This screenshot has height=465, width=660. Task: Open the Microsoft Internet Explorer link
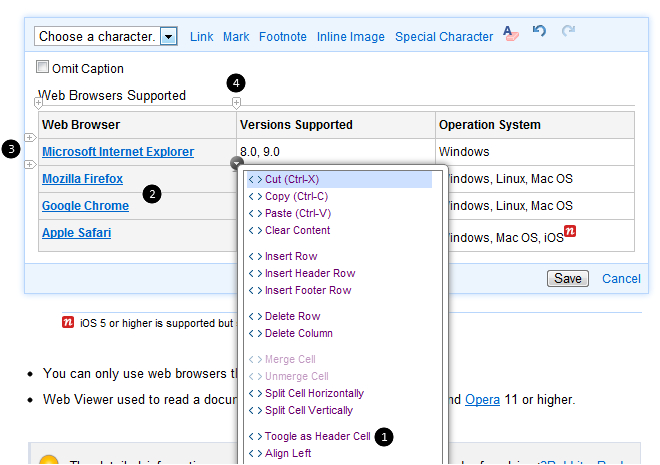click(x=118, y=151)
